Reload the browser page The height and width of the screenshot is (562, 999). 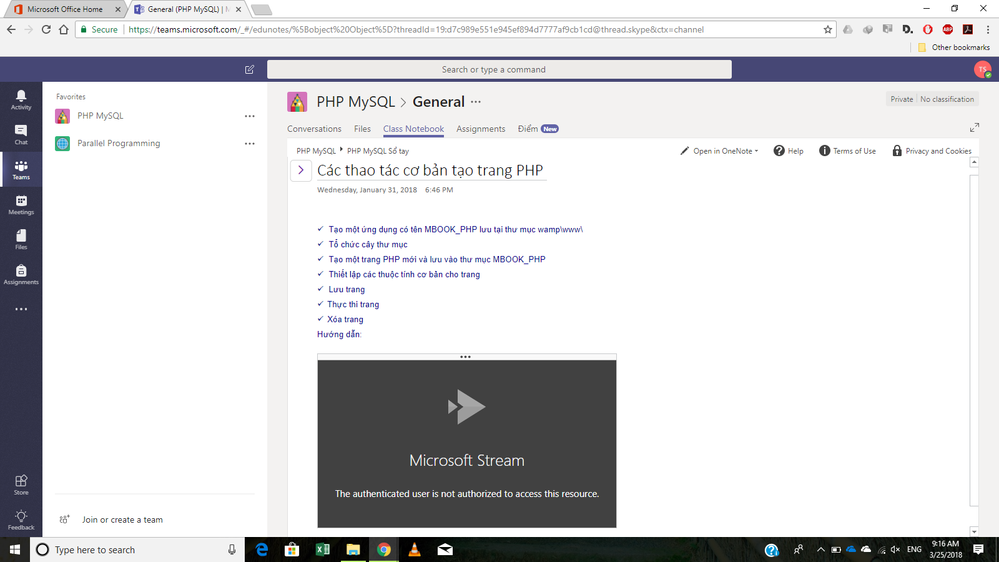click(x=46, y=29)
